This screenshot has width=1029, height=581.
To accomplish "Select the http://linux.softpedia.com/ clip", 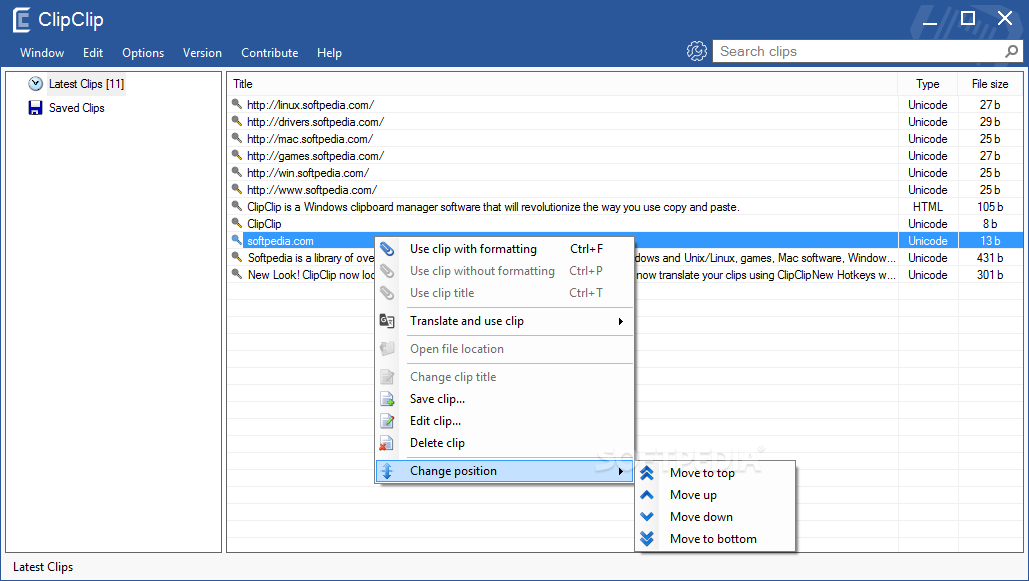I will pos(310,104).
